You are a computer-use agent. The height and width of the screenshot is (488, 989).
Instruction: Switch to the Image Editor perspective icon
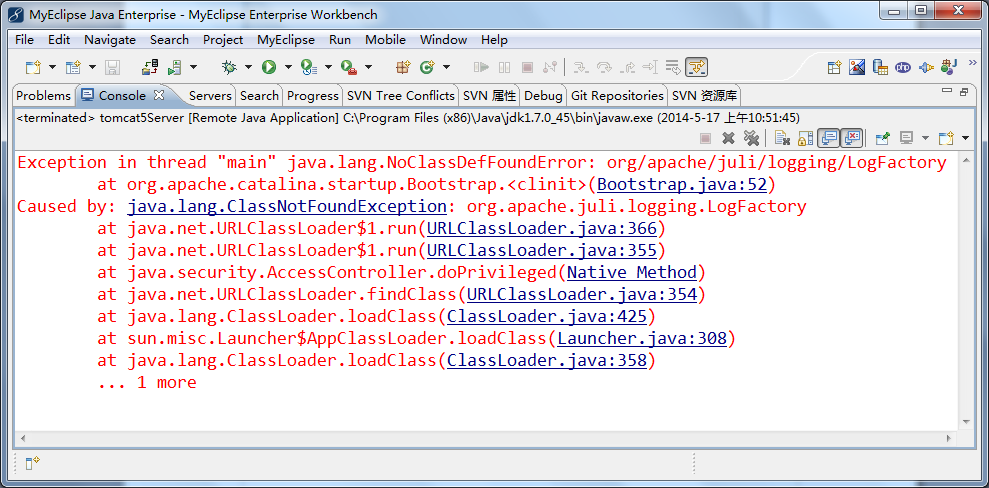[857, 67]
